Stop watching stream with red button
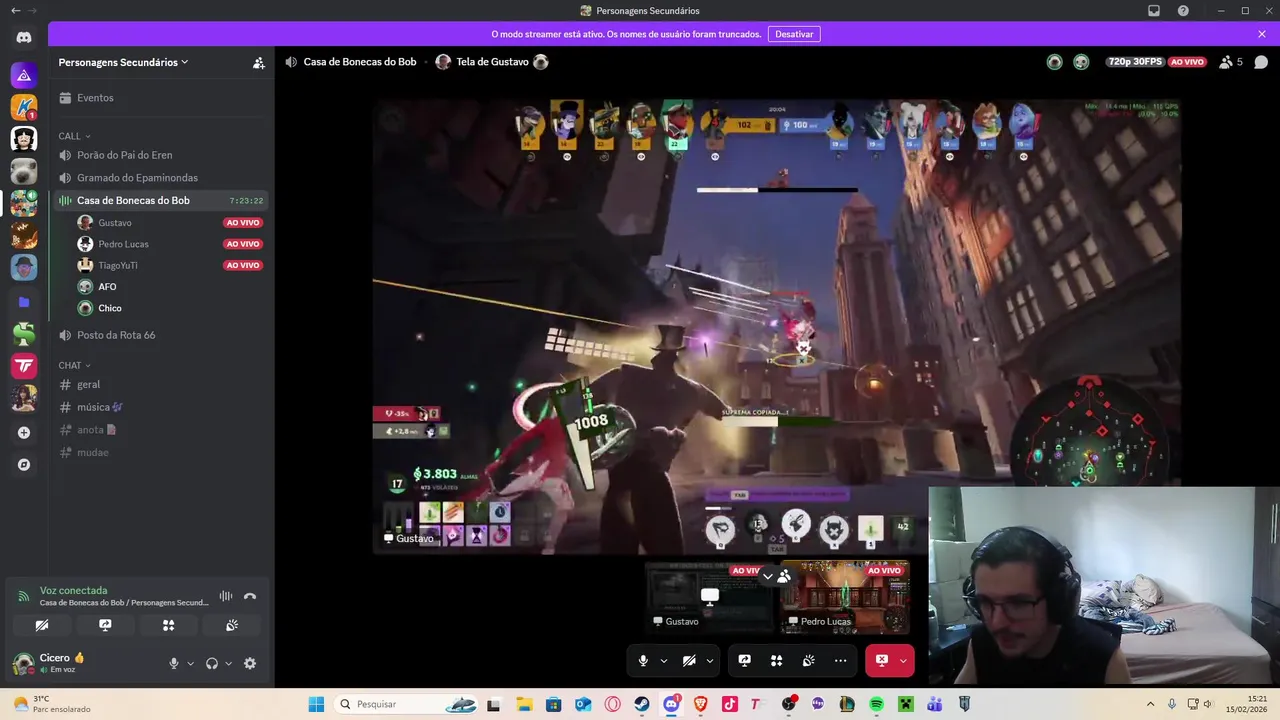The height and width of the screenshot is (720, 1280). pos(881,661)
